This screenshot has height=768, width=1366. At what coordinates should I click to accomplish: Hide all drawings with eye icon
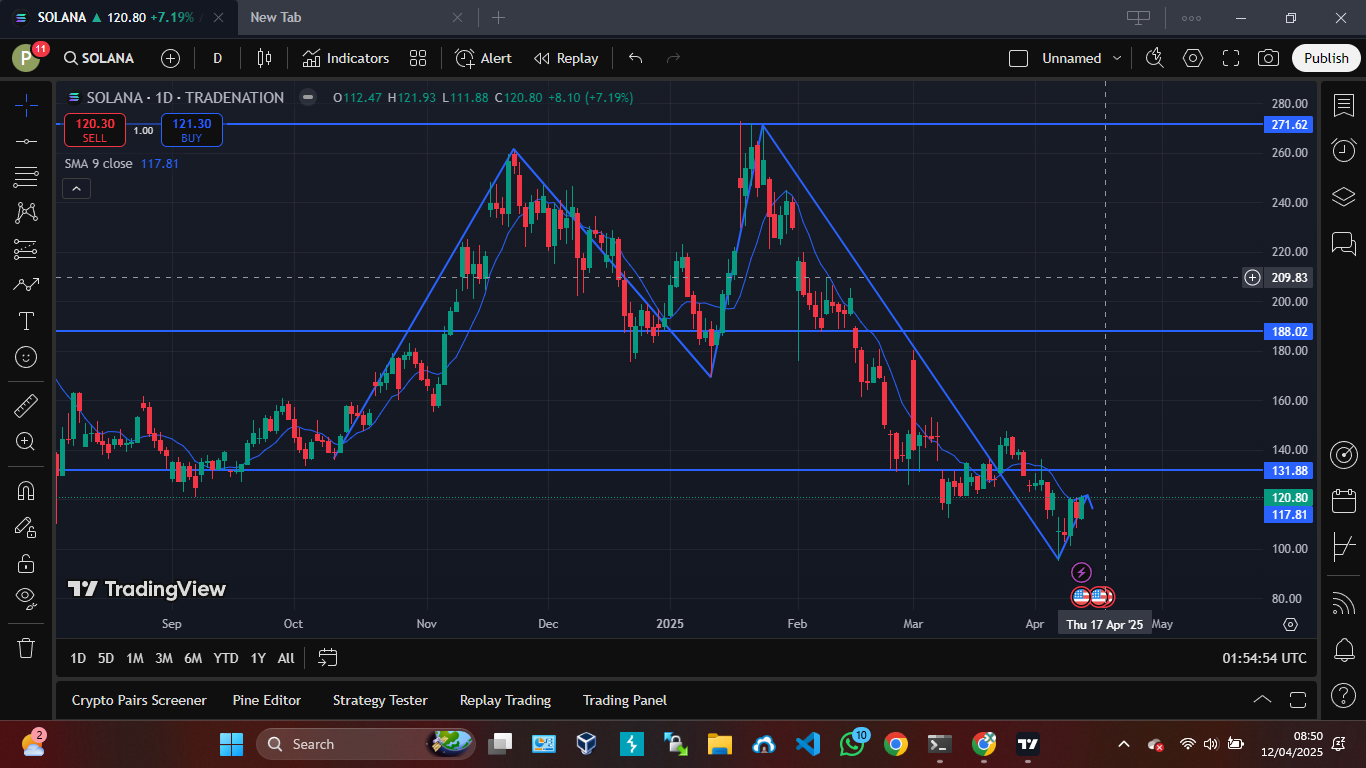point(27,599)
